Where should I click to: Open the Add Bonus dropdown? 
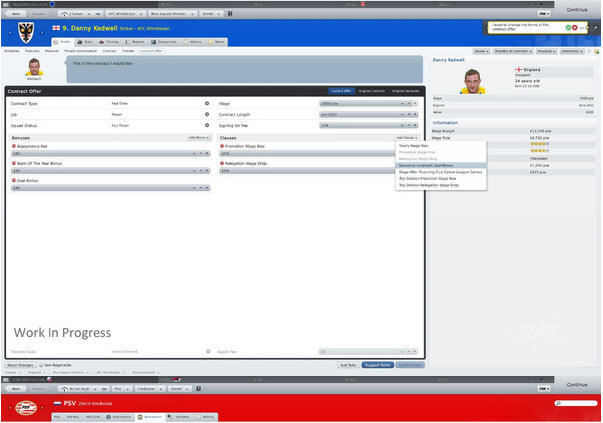click(x=199, y=138)
